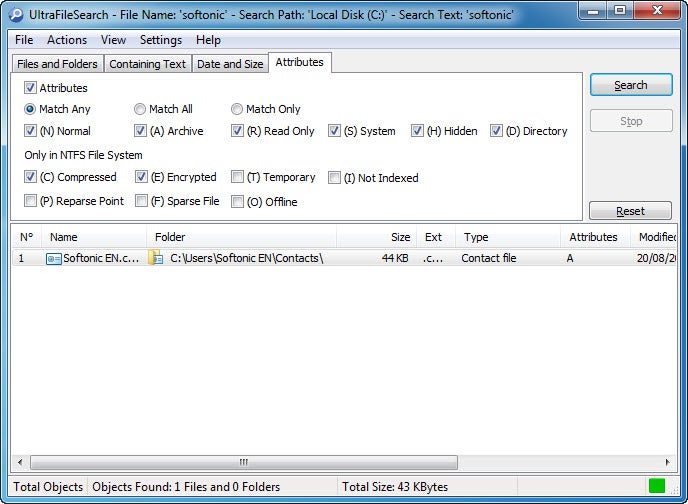The image size is (688, 504).
Task: Sort by the Attributes column header
Action: pyautogui.click(x=595, y=237)
